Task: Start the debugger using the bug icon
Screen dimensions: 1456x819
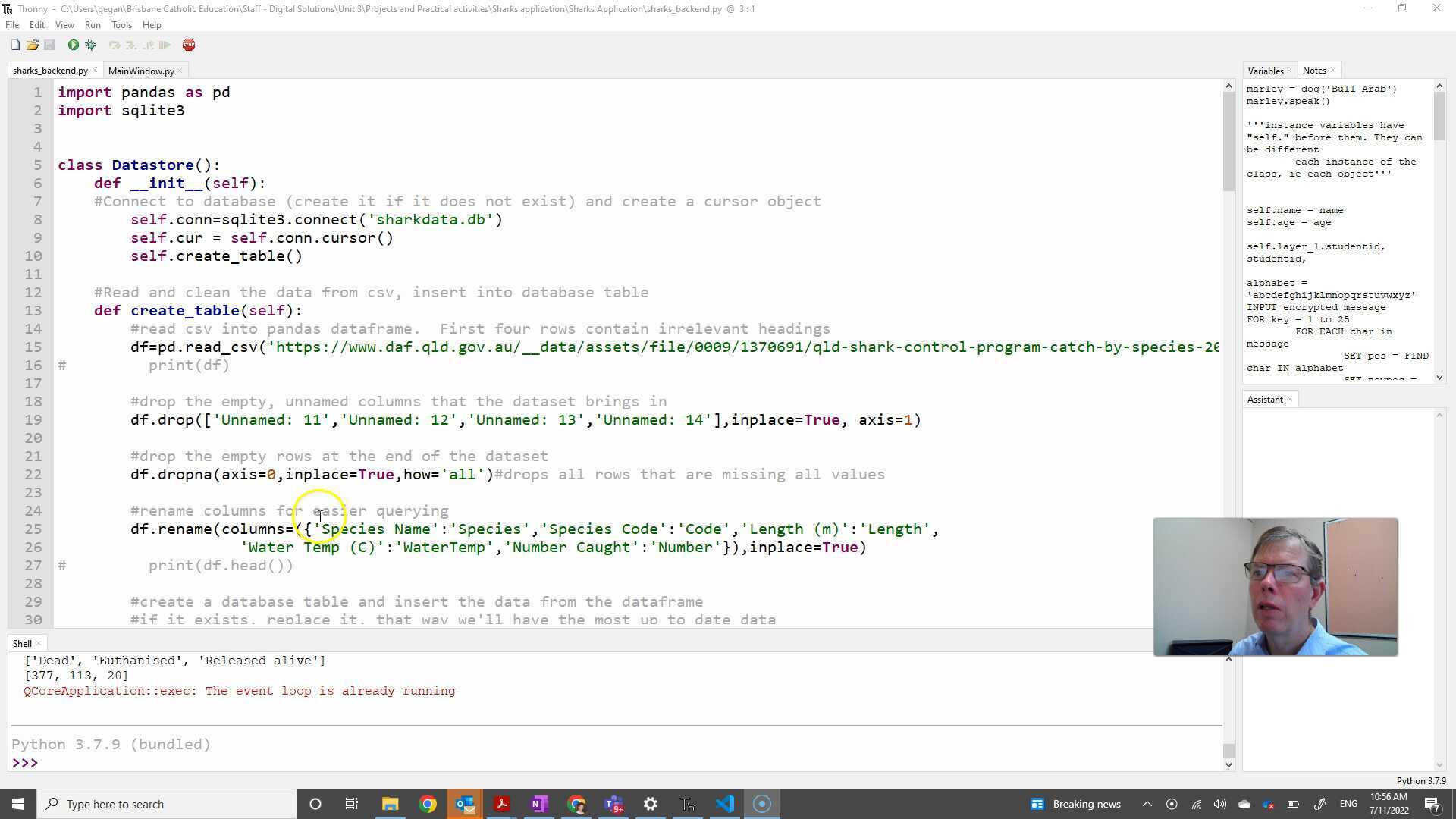Action: 90,45
